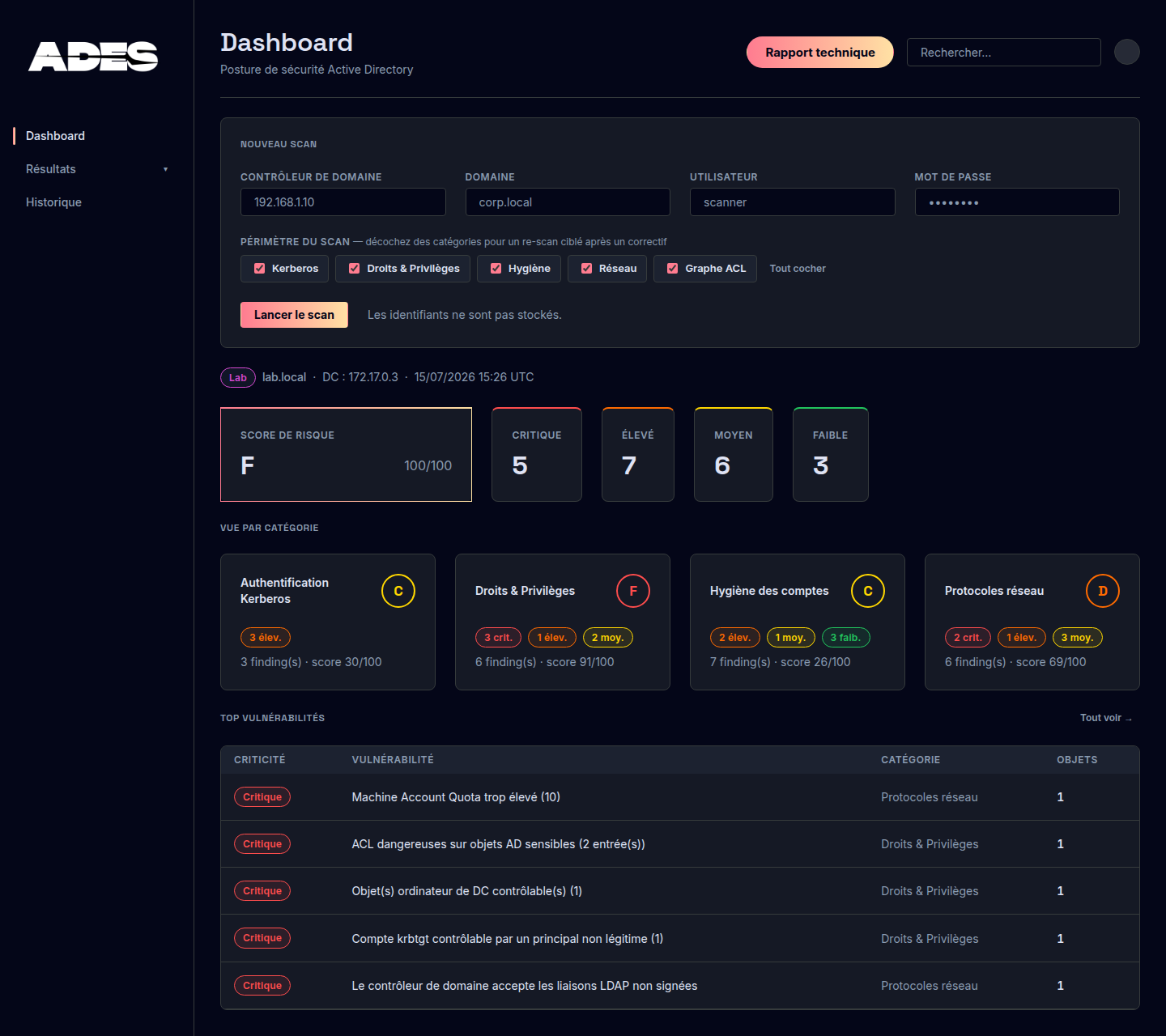Image resolution: width=1166 pixels, height=1036 pixels.
Task: Click the Rapport technique button
Action: coord(820,53)
